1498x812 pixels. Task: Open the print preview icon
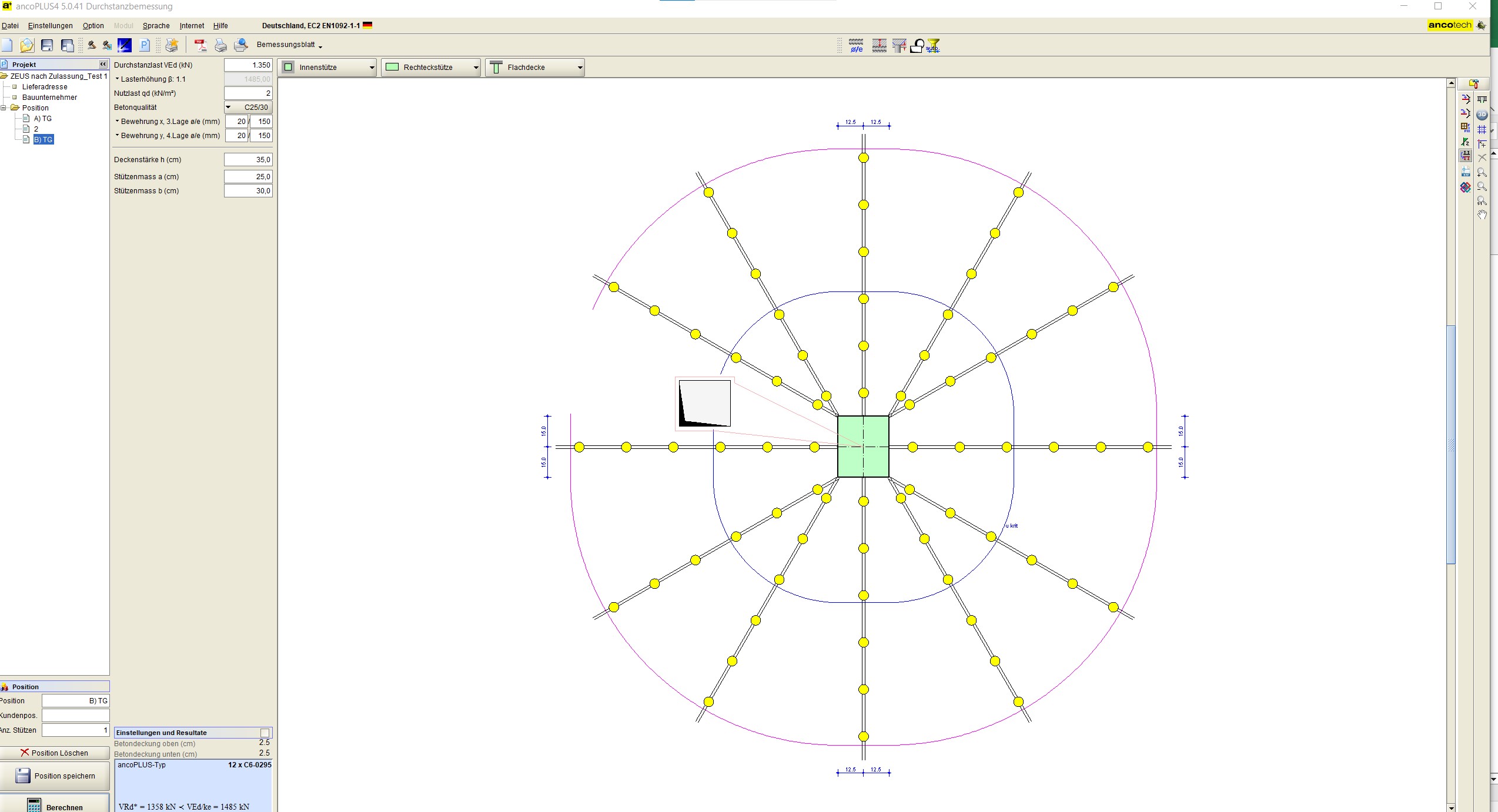[x=241, y=45]
